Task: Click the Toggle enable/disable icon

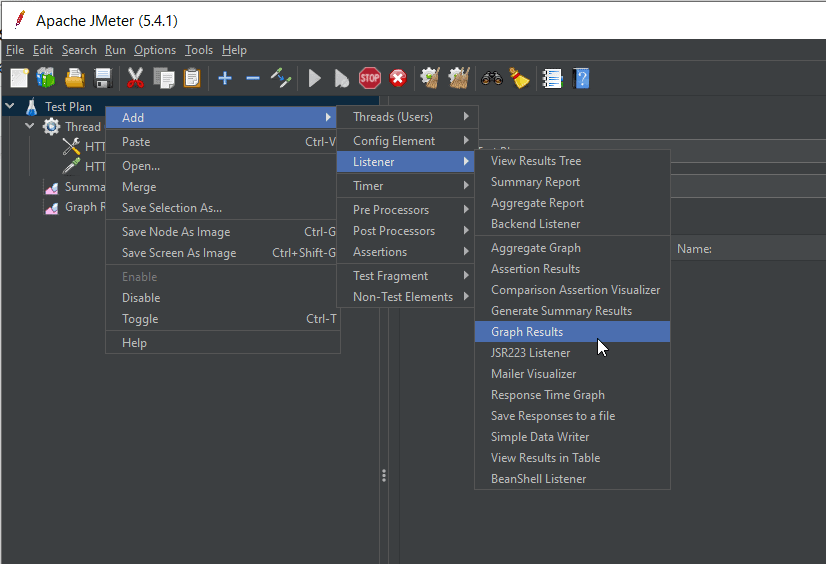Action: [x=281, y=78]
